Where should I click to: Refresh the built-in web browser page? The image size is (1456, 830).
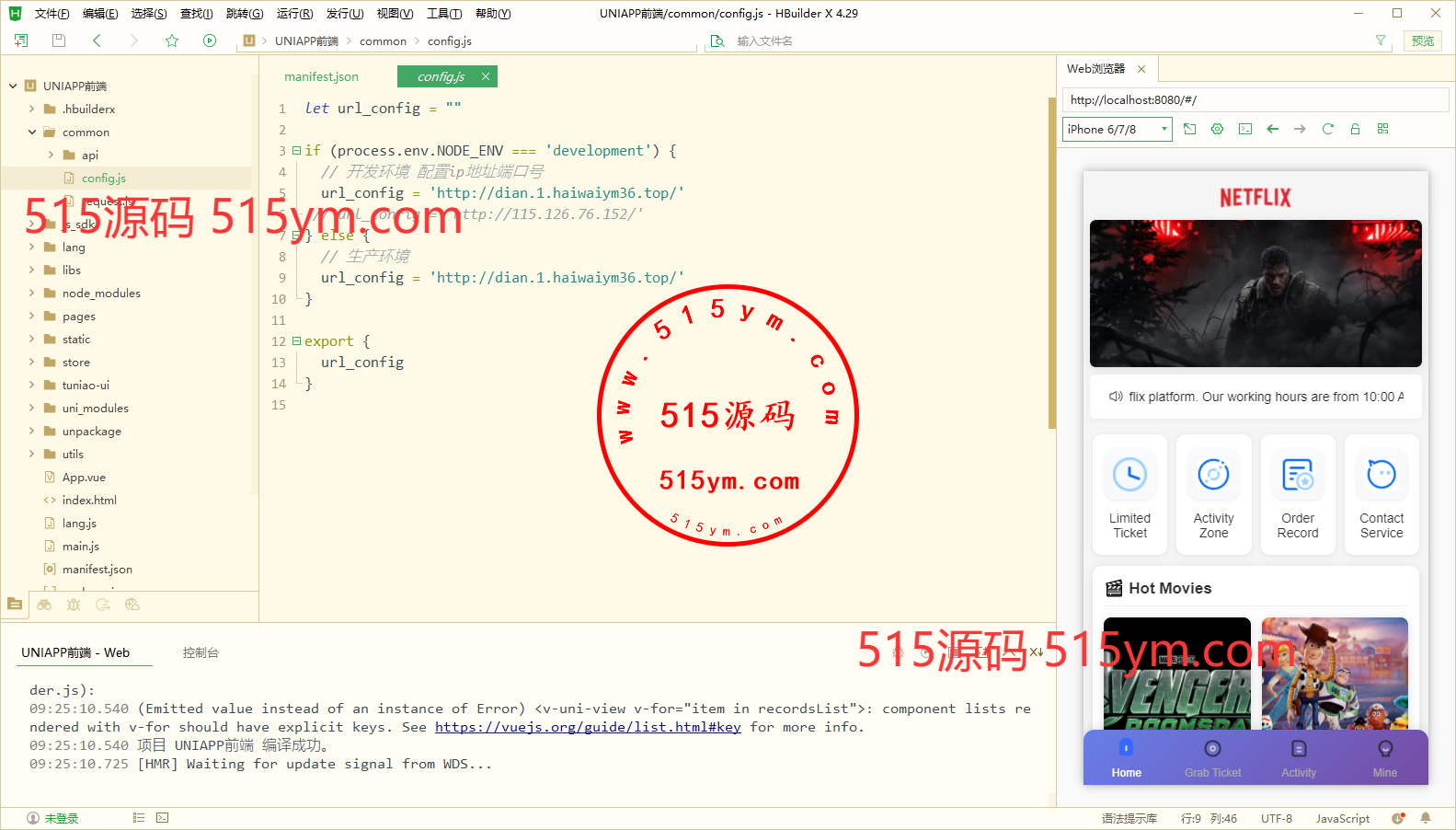tap(1327, 129)
